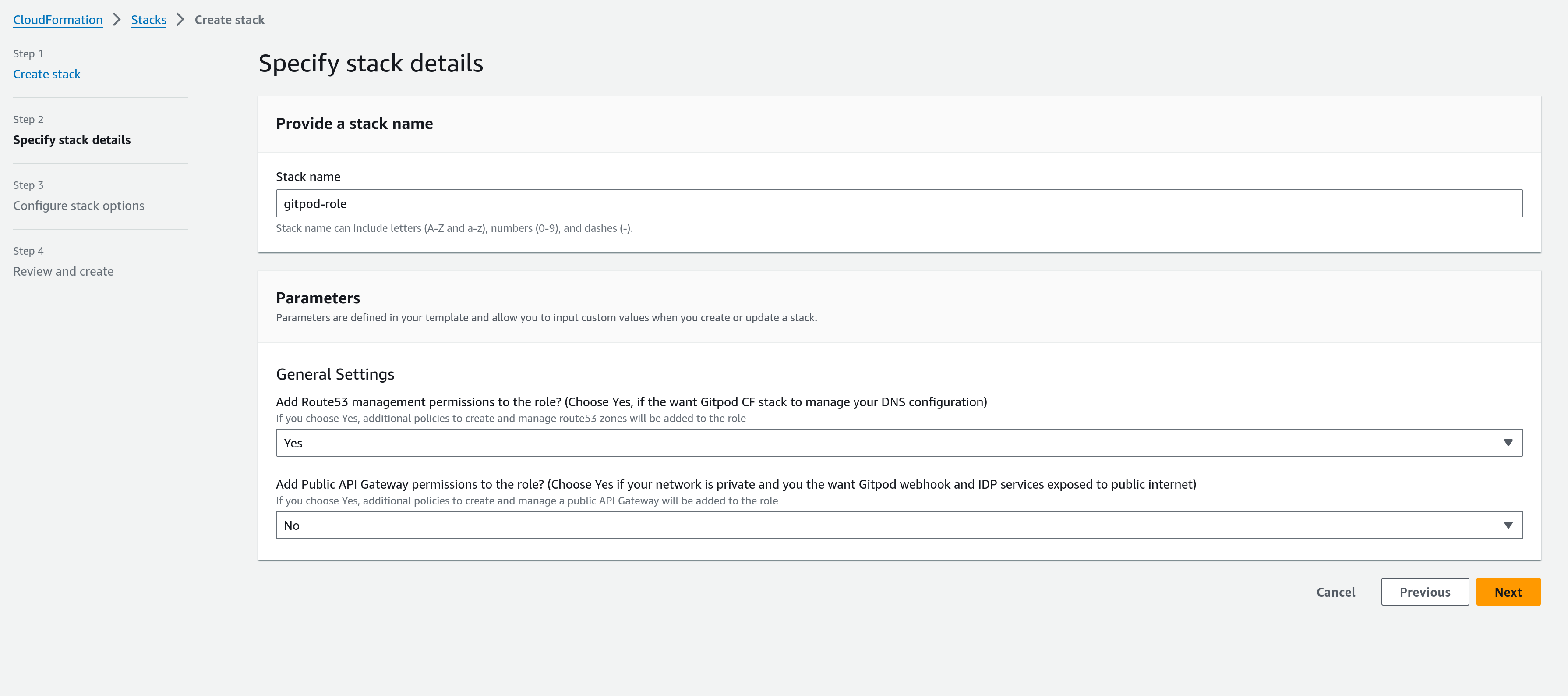Select Review and create step

pos(64,271)
